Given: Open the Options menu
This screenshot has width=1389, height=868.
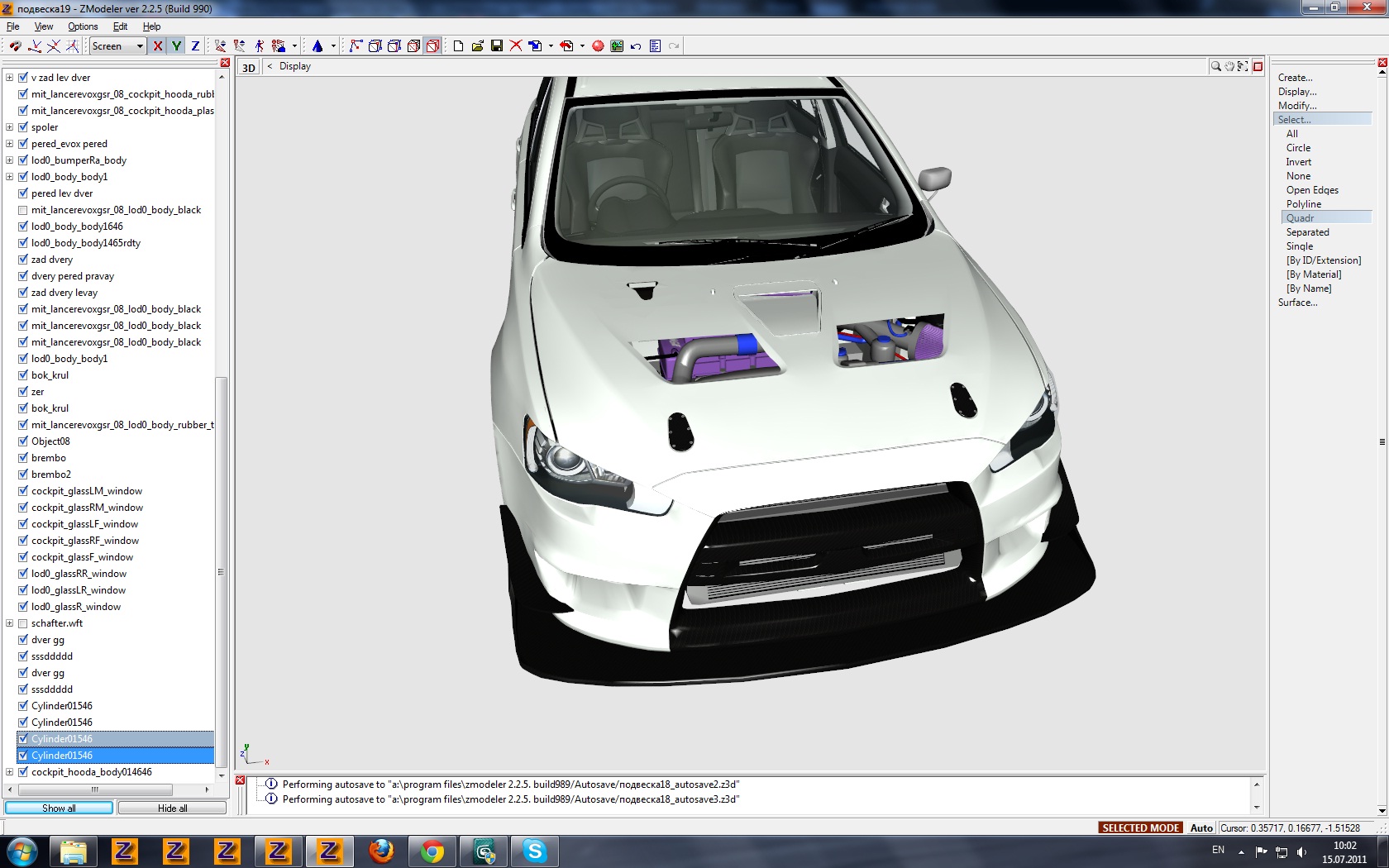Looking at the screenshot, I should tap(83, 26).
